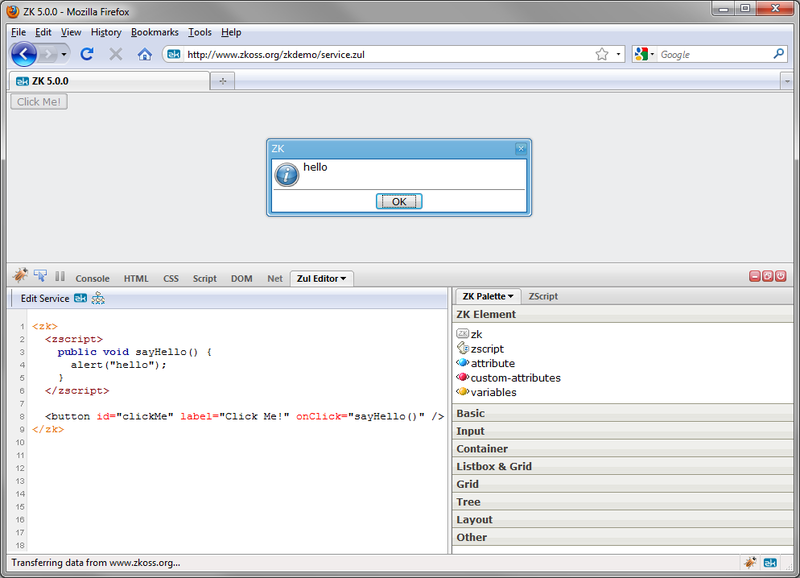Go to the browser home page

coord(145,54)
